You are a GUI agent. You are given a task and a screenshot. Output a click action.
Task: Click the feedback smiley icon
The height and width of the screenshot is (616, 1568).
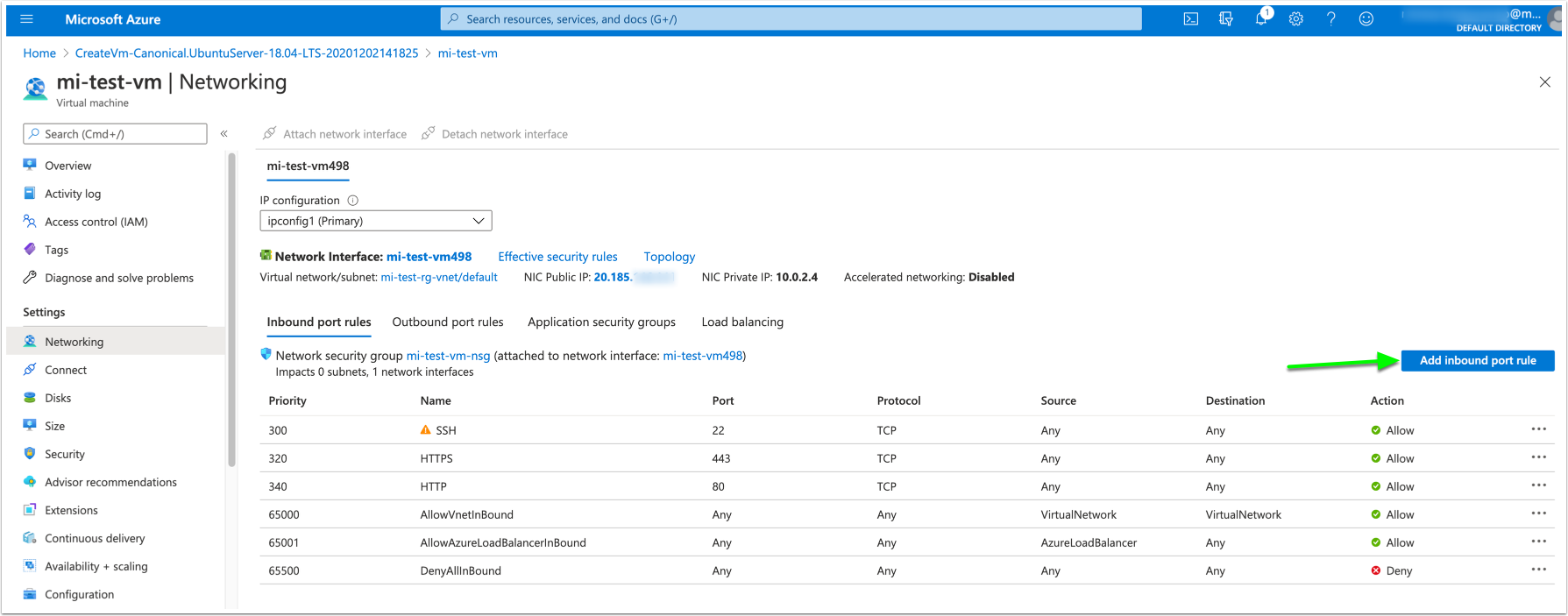click(x=1366, y=18)
